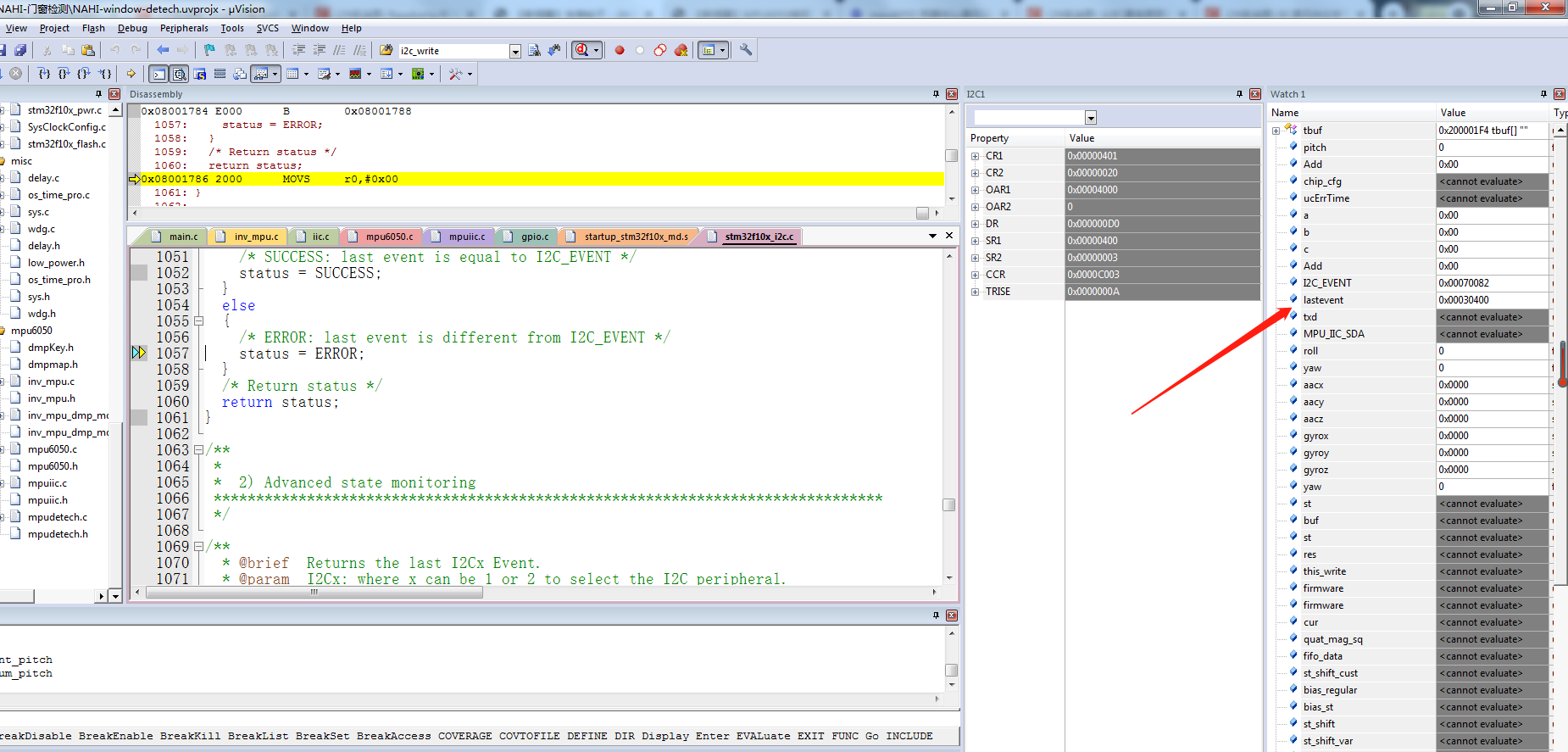Collapse code fold at line 1055

pos(199,321)
